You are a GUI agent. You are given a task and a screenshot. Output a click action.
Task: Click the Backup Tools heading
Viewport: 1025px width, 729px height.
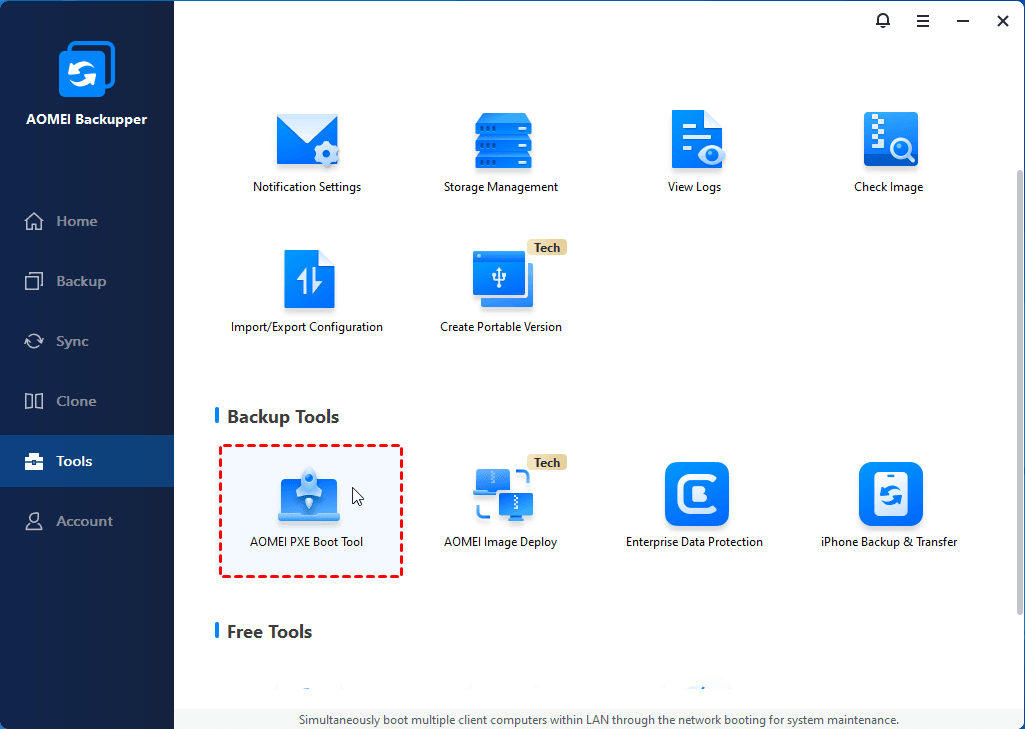[283, 416]
